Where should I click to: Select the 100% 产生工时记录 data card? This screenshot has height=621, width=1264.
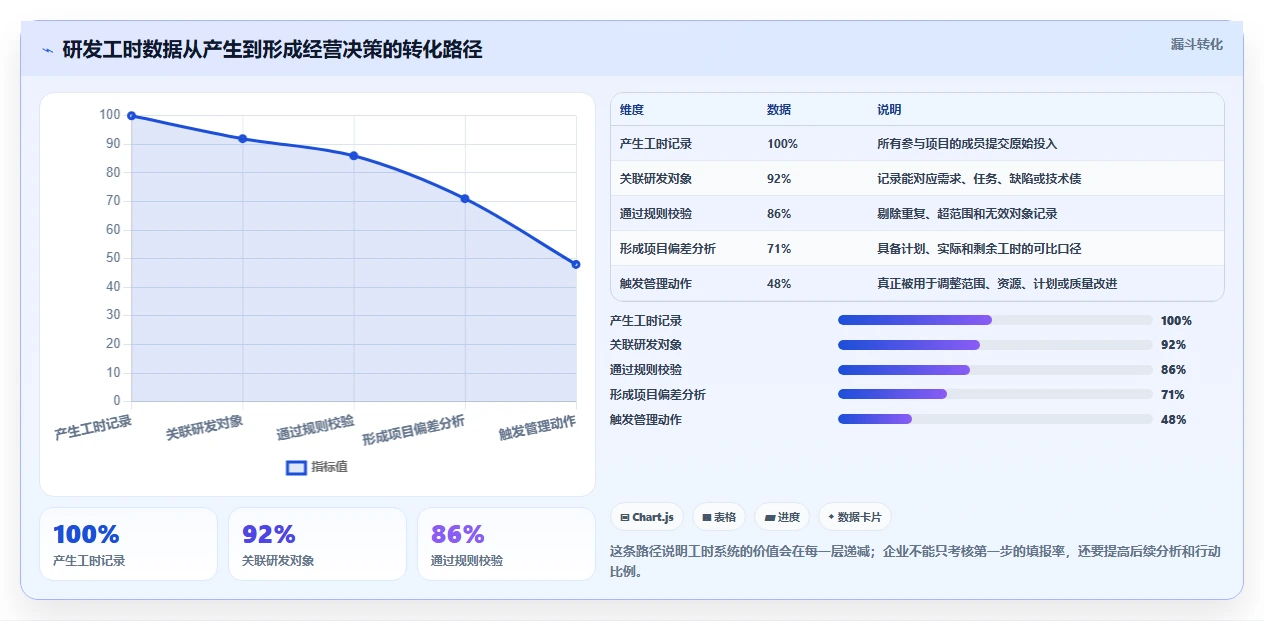click(128, 544)
